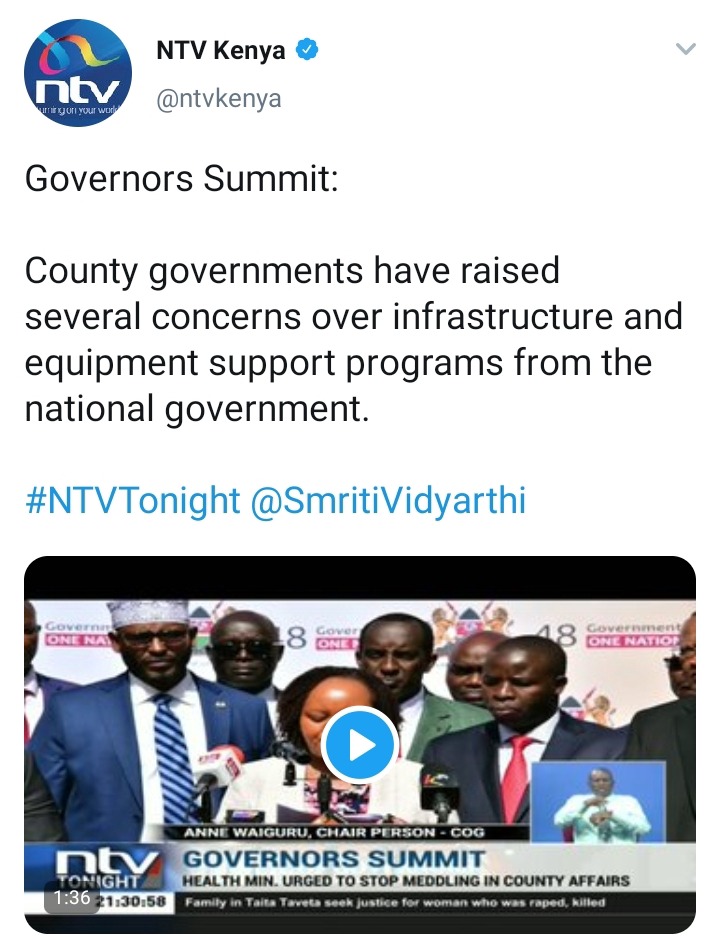Click the Taita Taveta news ticker
Viewport: 720px width, 941px height.
pos(395,902)
